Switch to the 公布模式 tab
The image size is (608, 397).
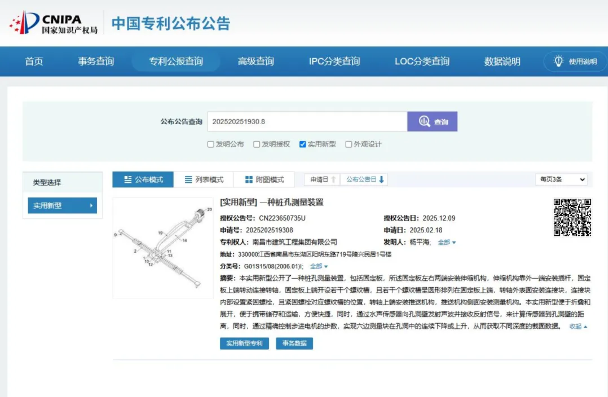tap(143, 180)
